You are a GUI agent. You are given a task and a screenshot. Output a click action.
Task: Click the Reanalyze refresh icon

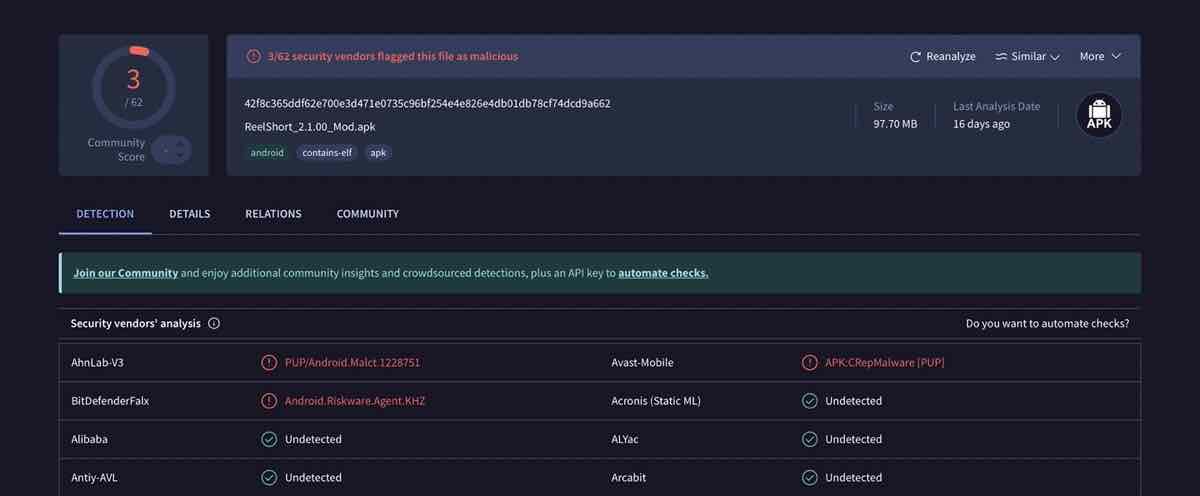point(915,57)
